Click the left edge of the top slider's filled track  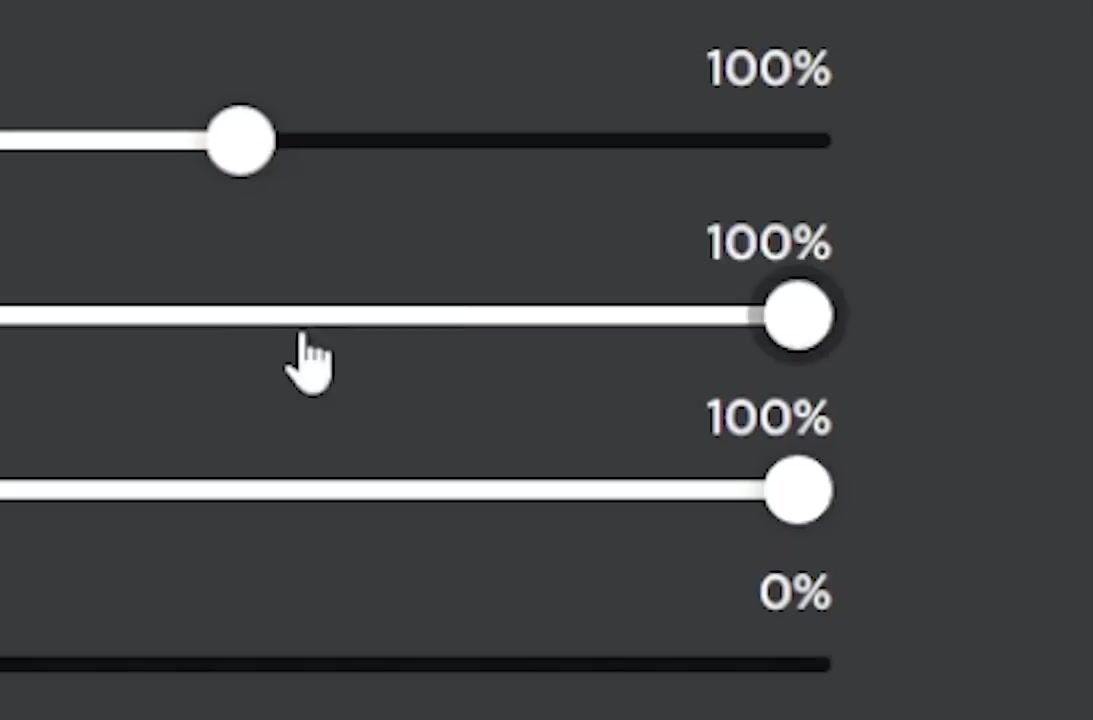pos(7,141)
